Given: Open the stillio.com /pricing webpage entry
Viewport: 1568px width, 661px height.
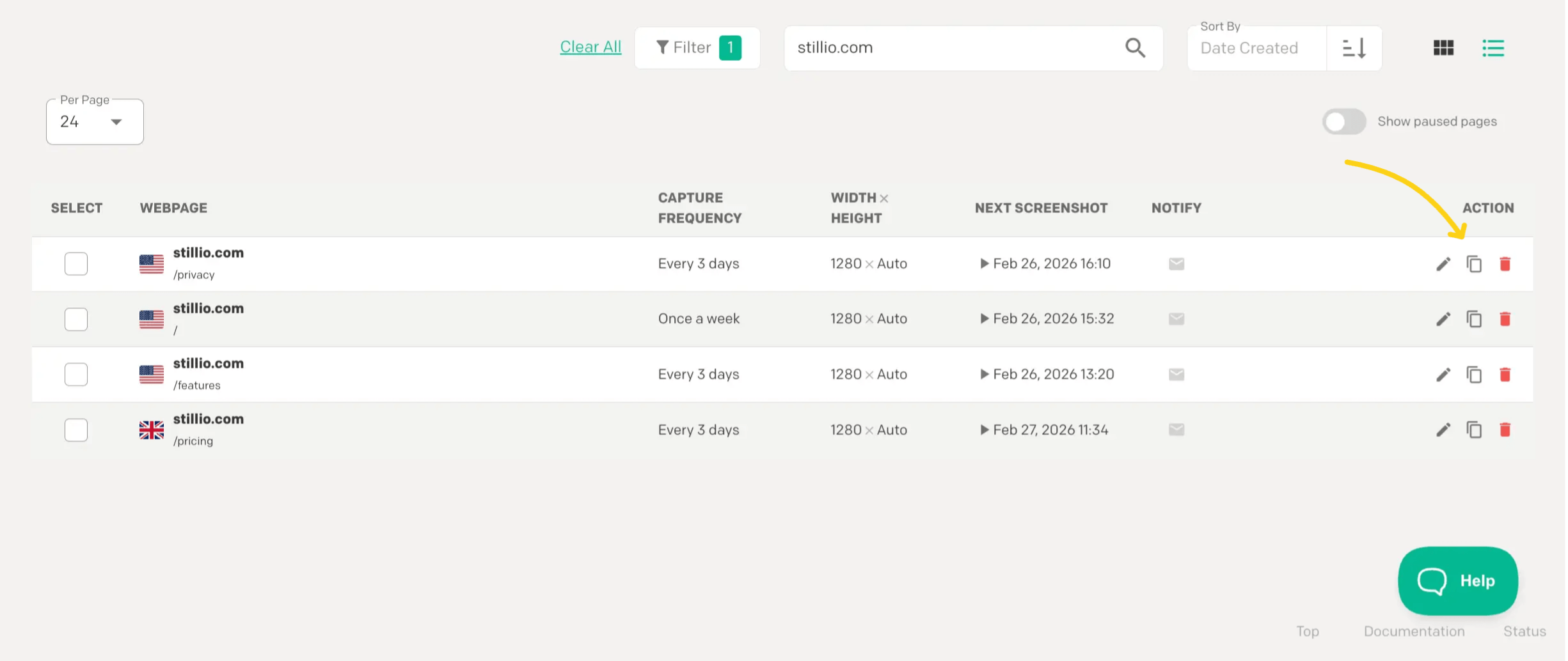Looking at the screenshot, I should 208,429.
